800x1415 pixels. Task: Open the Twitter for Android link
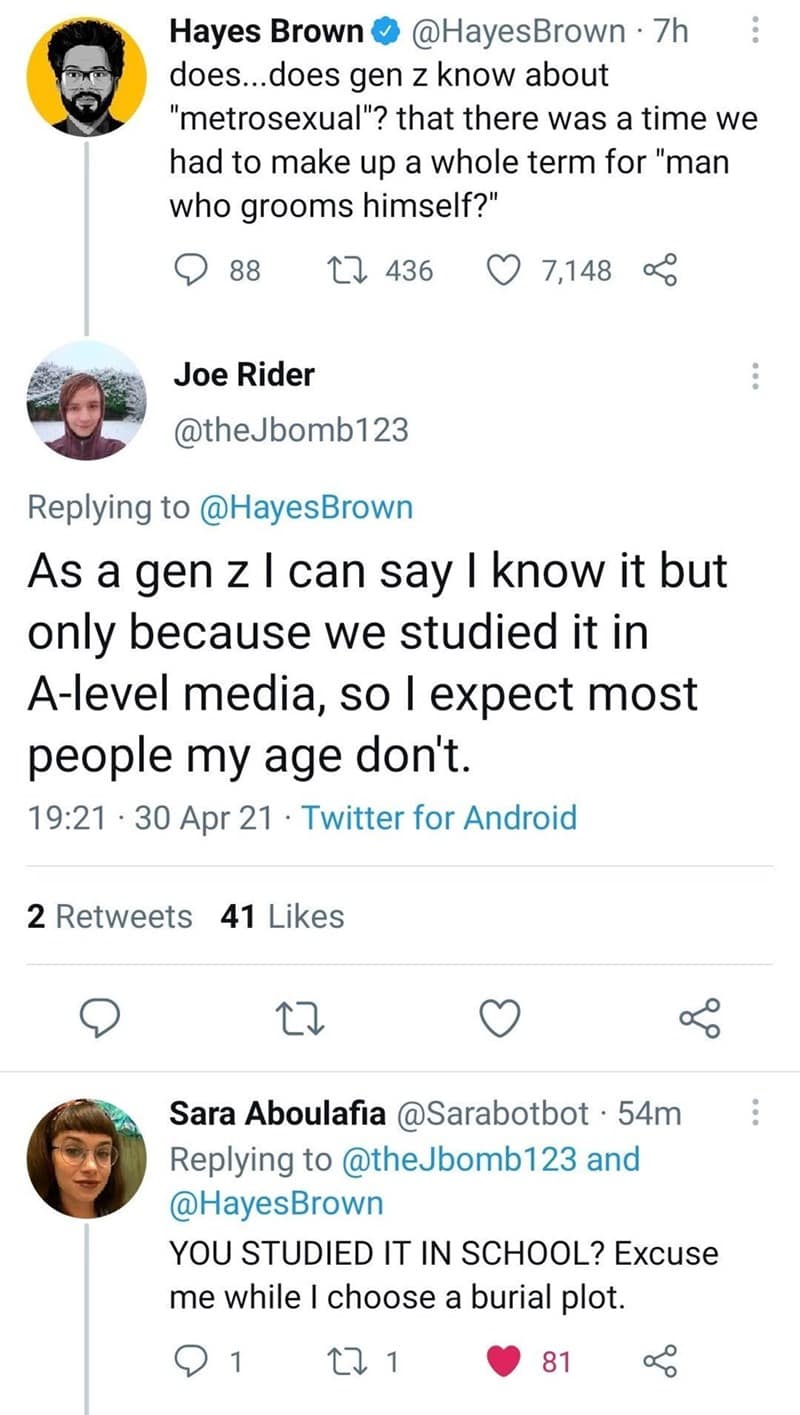click(439, 818)
